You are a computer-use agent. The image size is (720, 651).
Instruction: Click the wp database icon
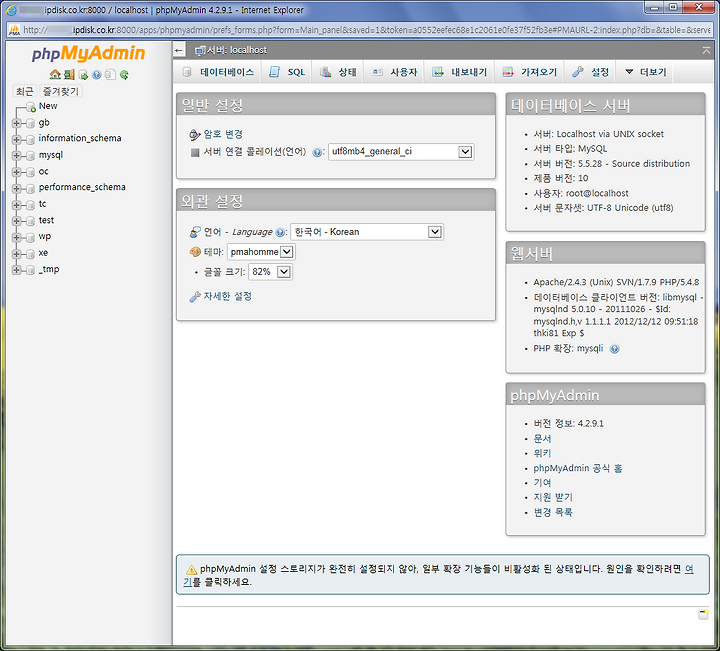pyautogui.click(x=31, y=237)
